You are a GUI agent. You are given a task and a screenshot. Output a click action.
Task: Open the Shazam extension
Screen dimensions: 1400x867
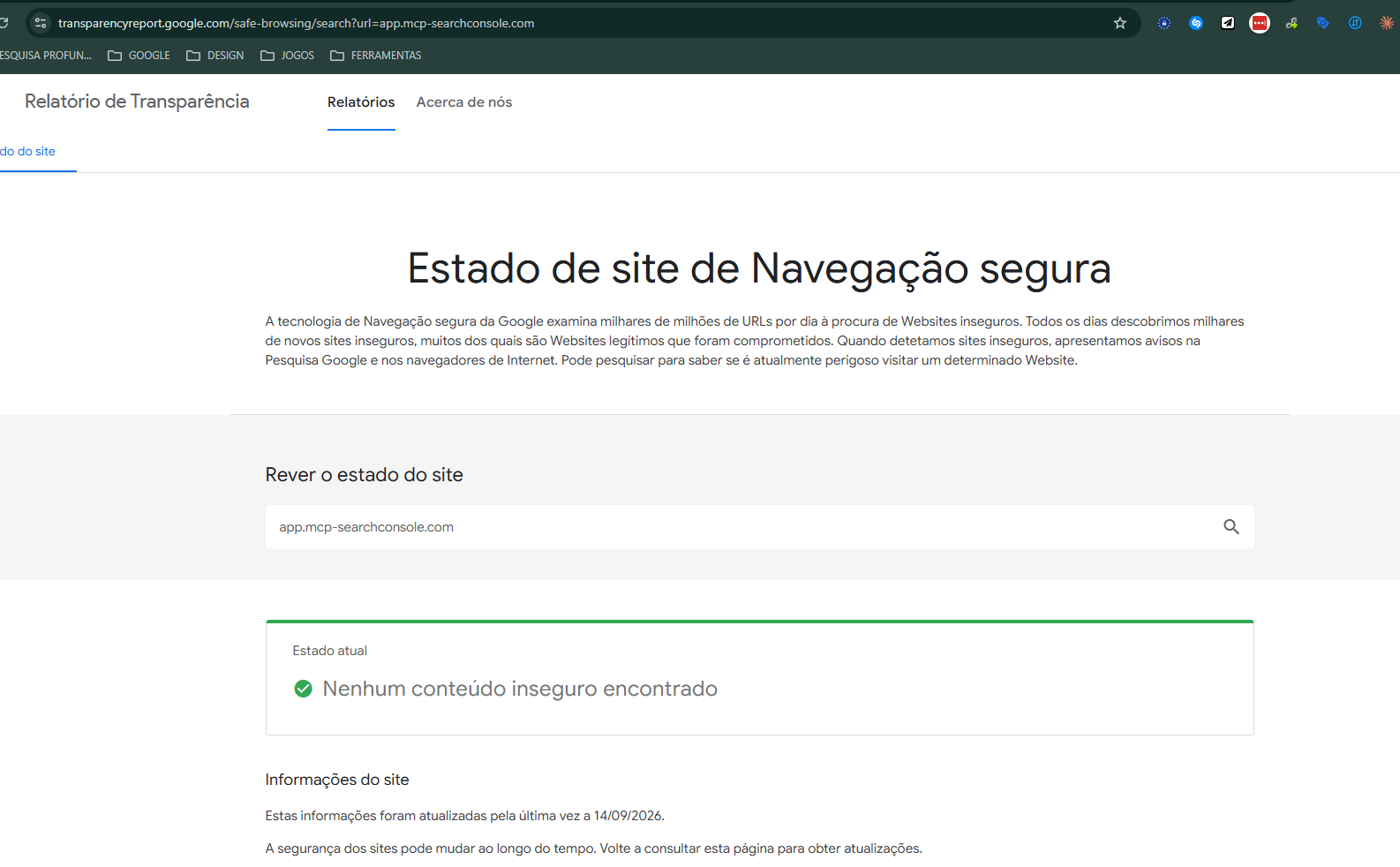pyautogui.click(x=1196, y=23)
